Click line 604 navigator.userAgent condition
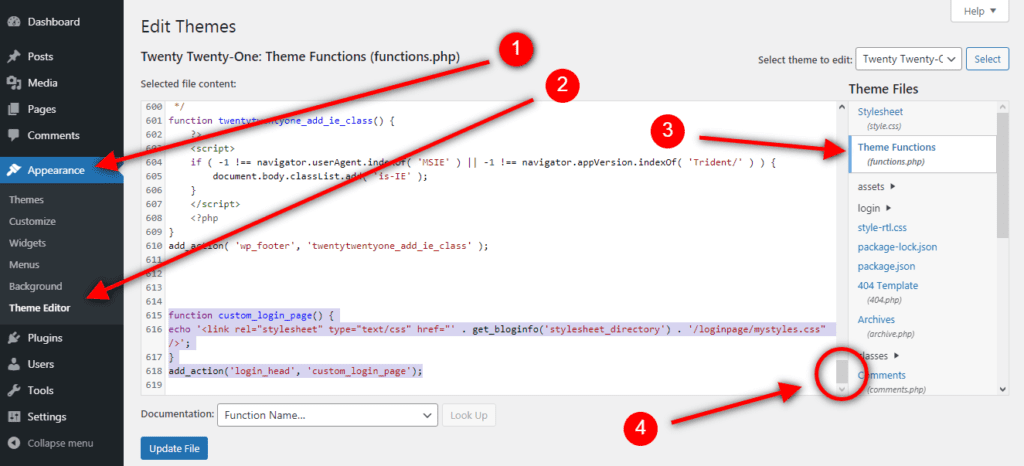 pos(483,163)
